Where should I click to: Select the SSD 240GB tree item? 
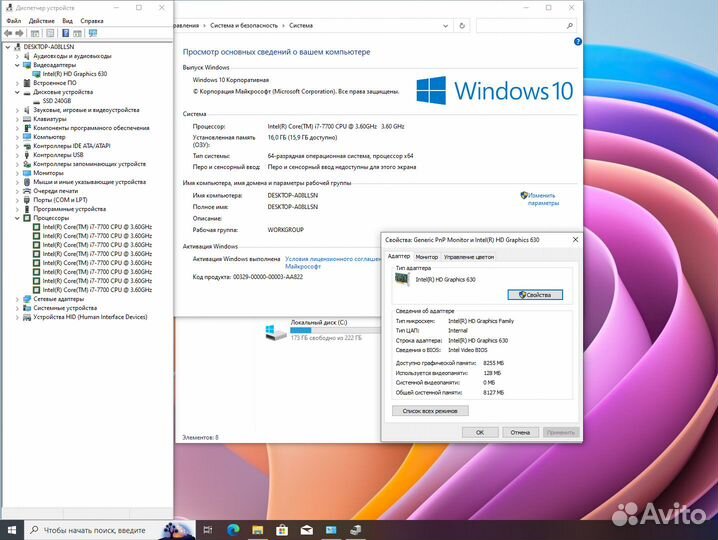(57, 101)
